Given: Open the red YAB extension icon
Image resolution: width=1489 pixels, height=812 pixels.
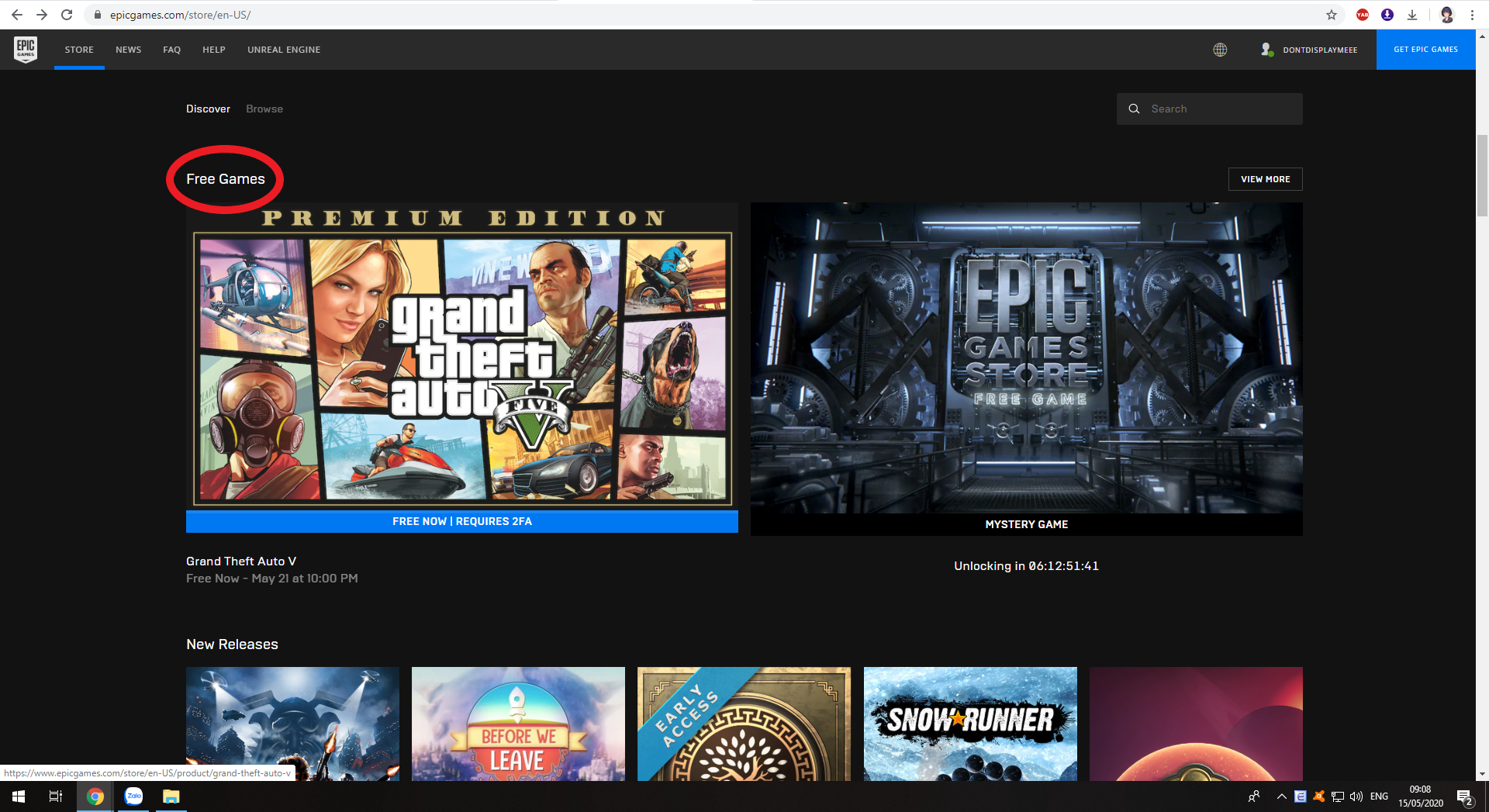Looking at the screenshot, I should point(1363,15).
